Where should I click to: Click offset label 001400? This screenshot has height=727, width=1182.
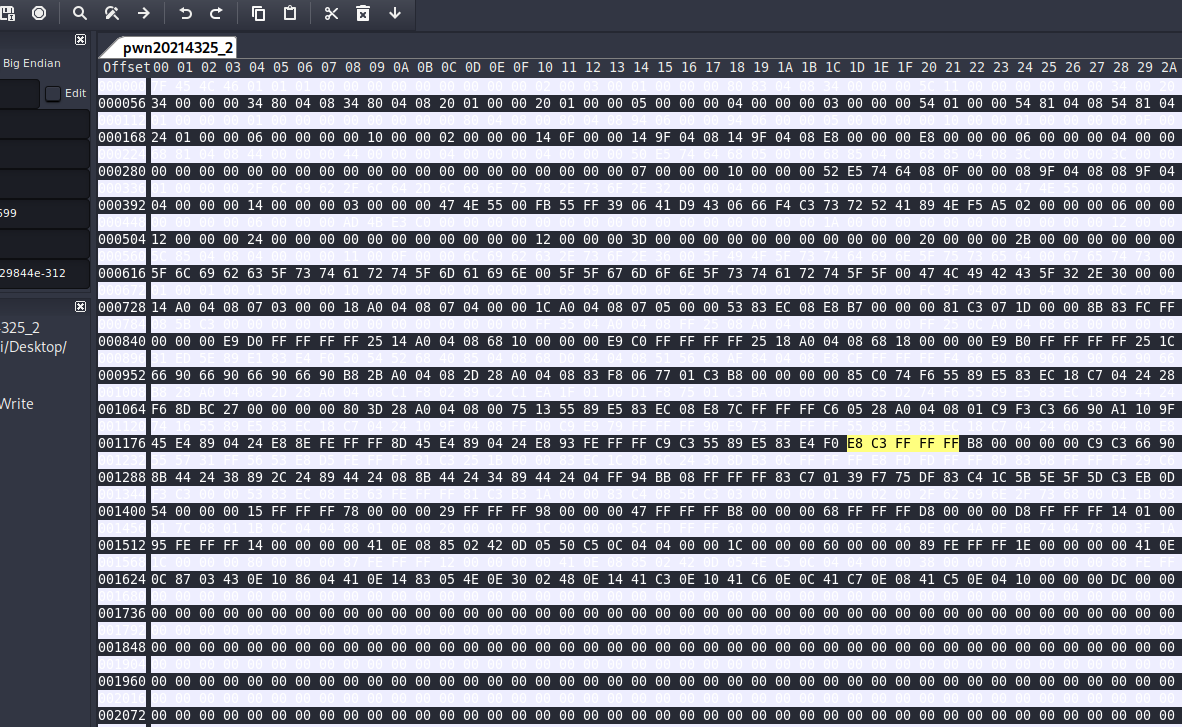coord(121,511)
